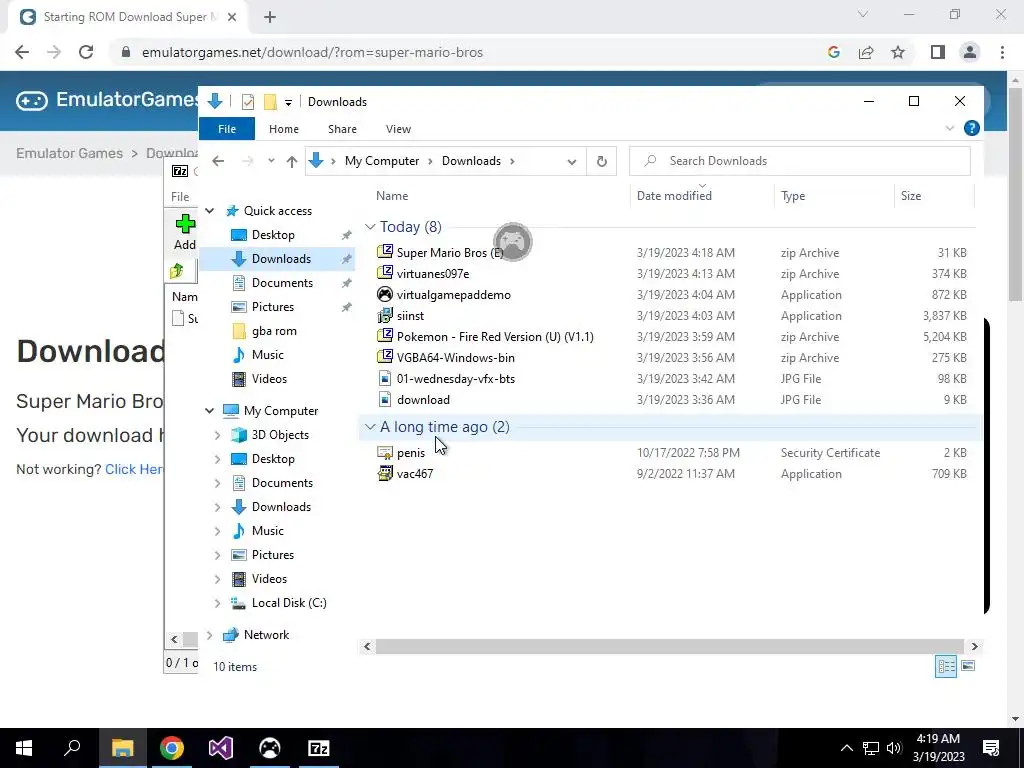Open the Share ribbon tab
1024x768 pixels.
click(x=342, y=129)
